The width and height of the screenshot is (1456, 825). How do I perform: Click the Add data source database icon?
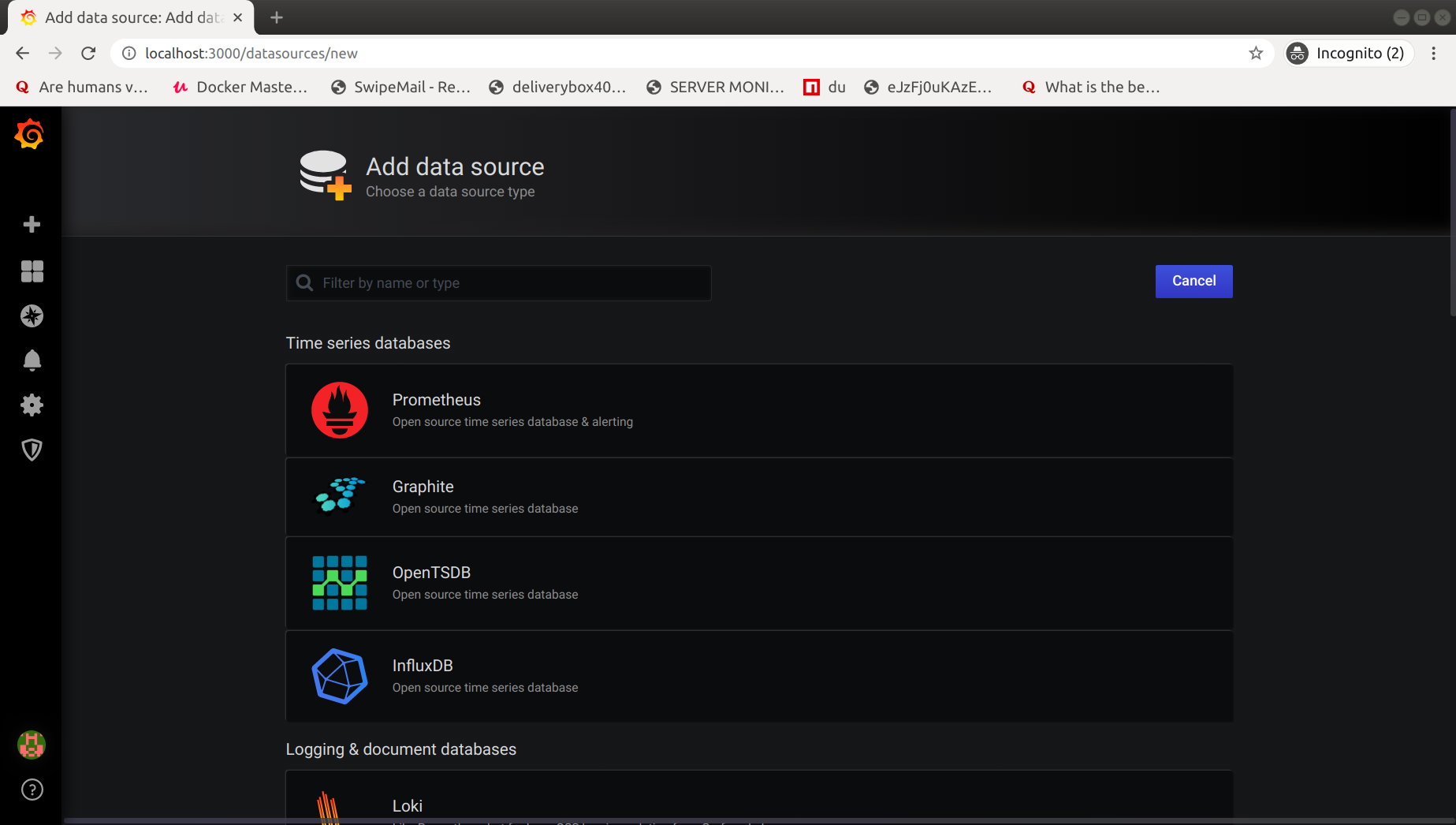pyautogui.click(x=325, y=175)
